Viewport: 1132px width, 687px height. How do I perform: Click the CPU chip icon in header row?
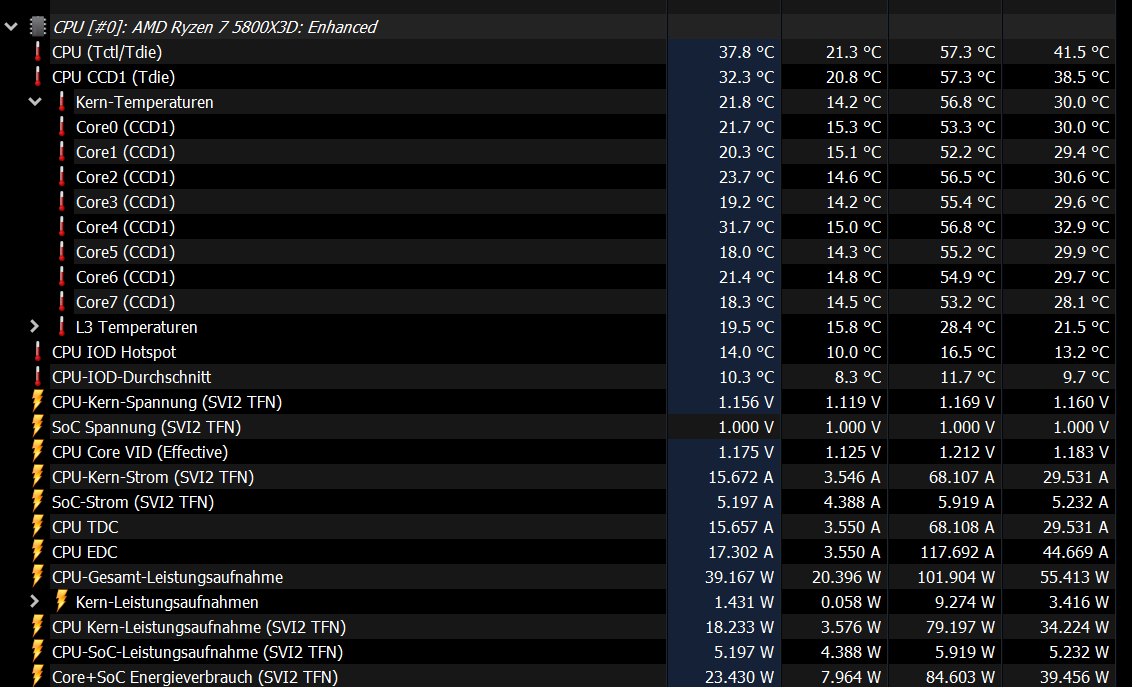click(x=38, y=27)
